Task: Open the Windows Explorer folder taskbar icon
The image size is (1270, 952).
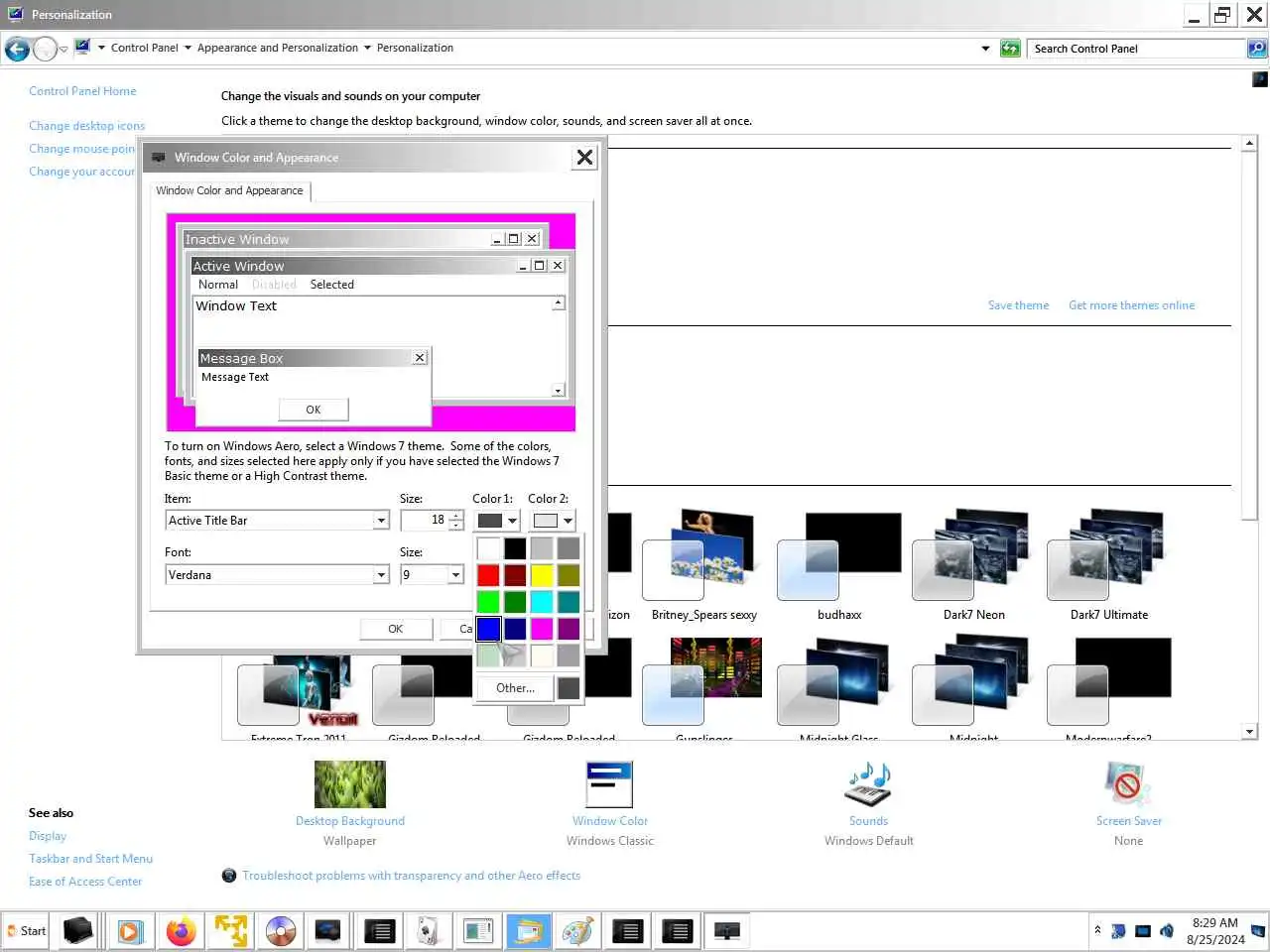Action: (529, 931)
